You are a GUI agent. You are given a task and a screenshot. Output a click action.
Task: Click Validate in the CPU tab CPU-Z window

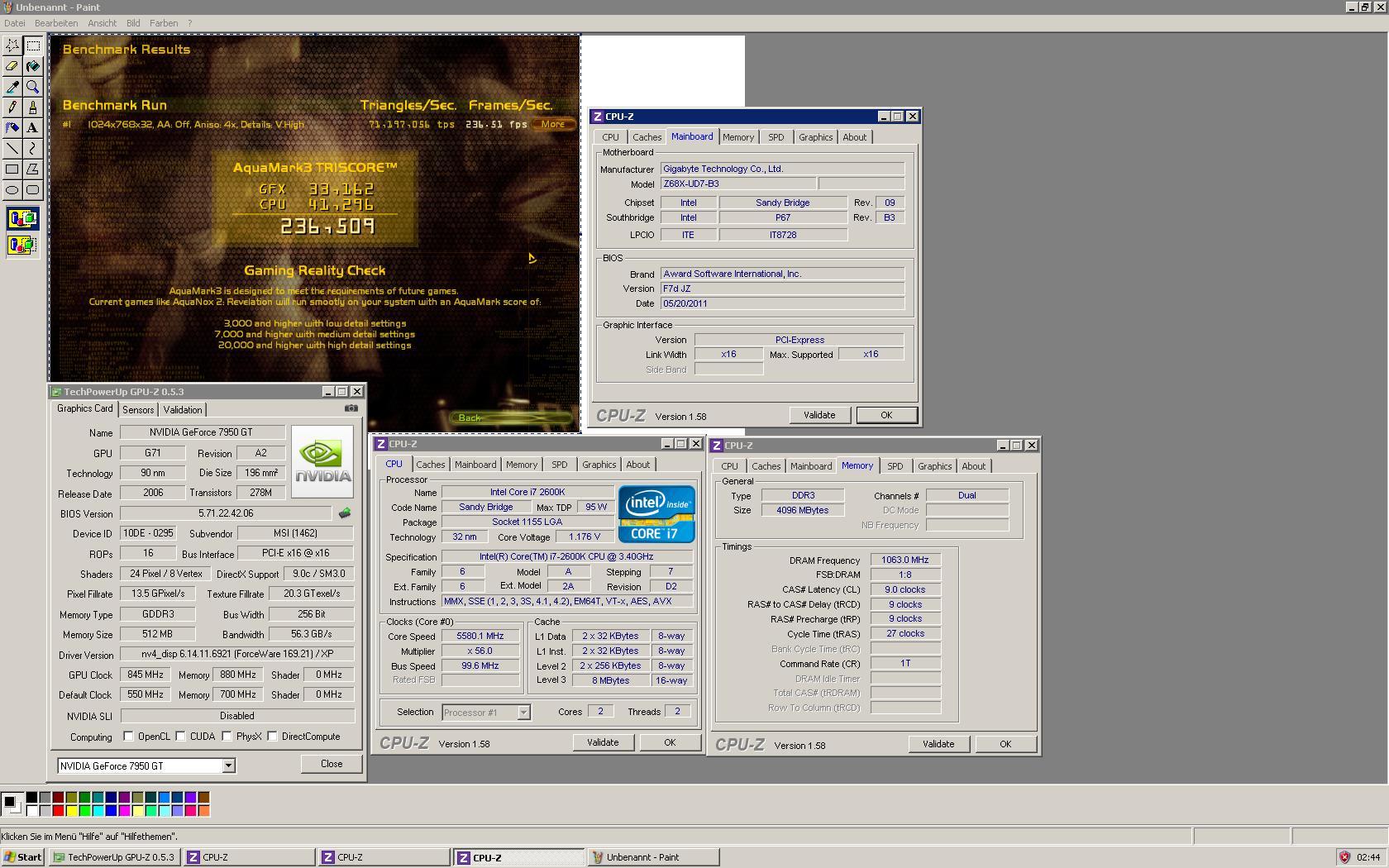[603, 742]
